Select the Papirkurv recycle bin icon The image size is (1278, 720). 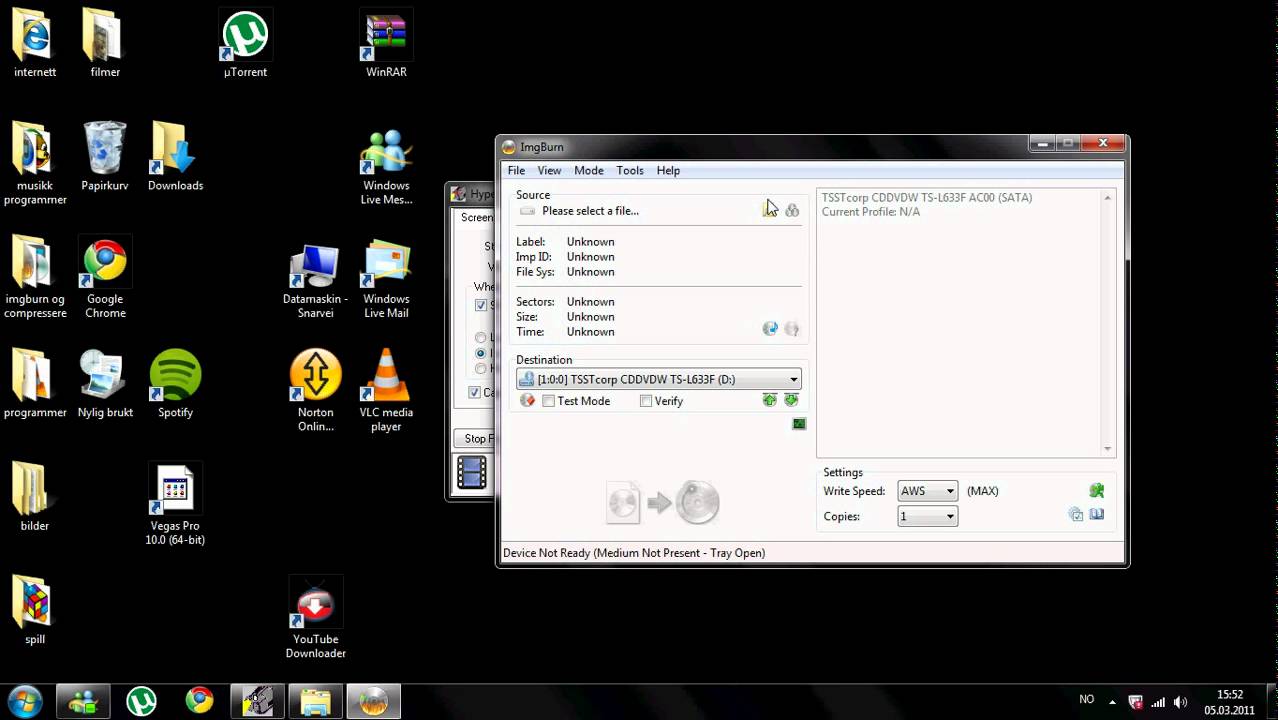coord(105,157)
